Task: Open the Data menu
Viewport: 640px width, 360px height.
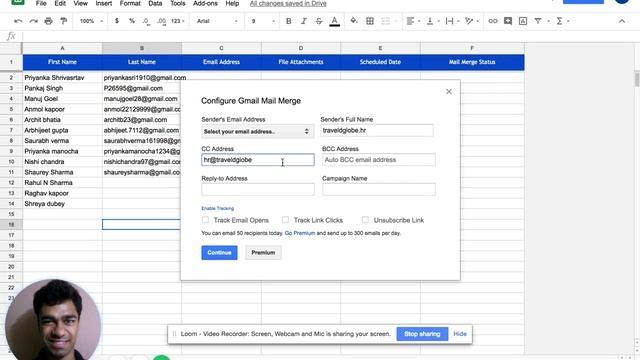Action: point(155,3)
